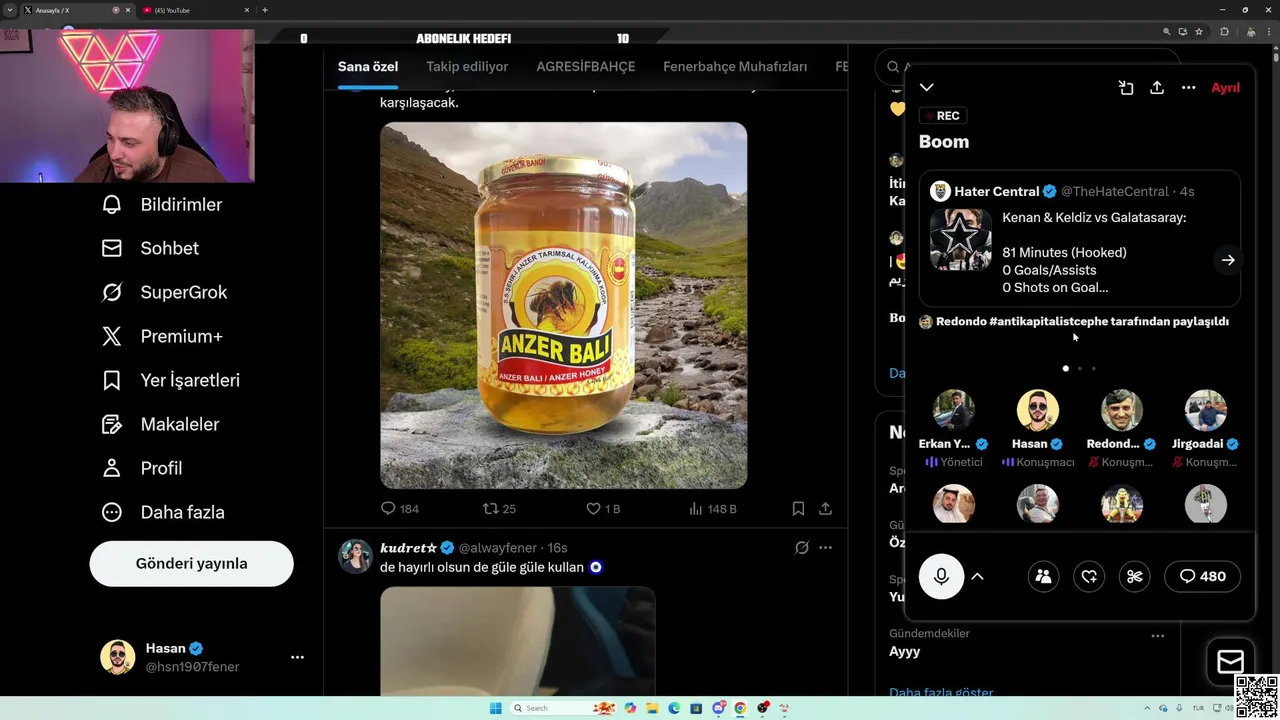This screenshot has height=720, width=1280.
Task: Open new browser tab
Action: (265, 10)
